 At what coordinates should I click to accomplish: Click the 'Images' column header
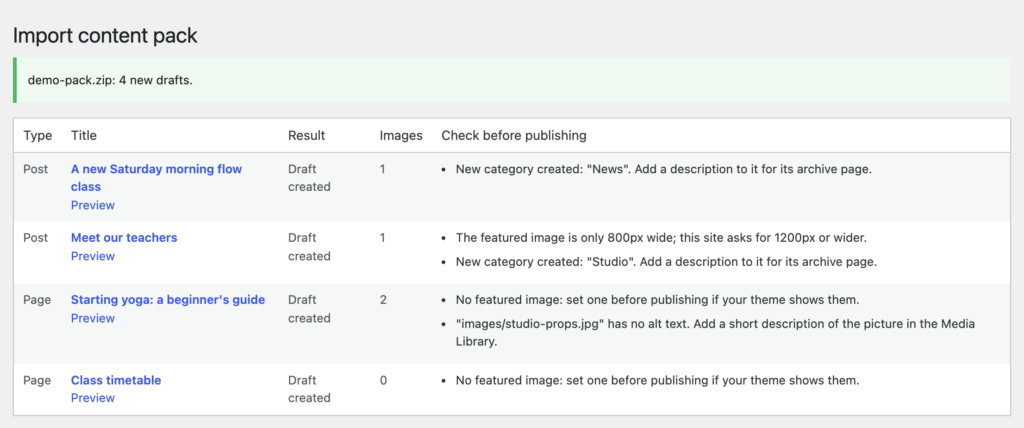click(x=401, y=135)
